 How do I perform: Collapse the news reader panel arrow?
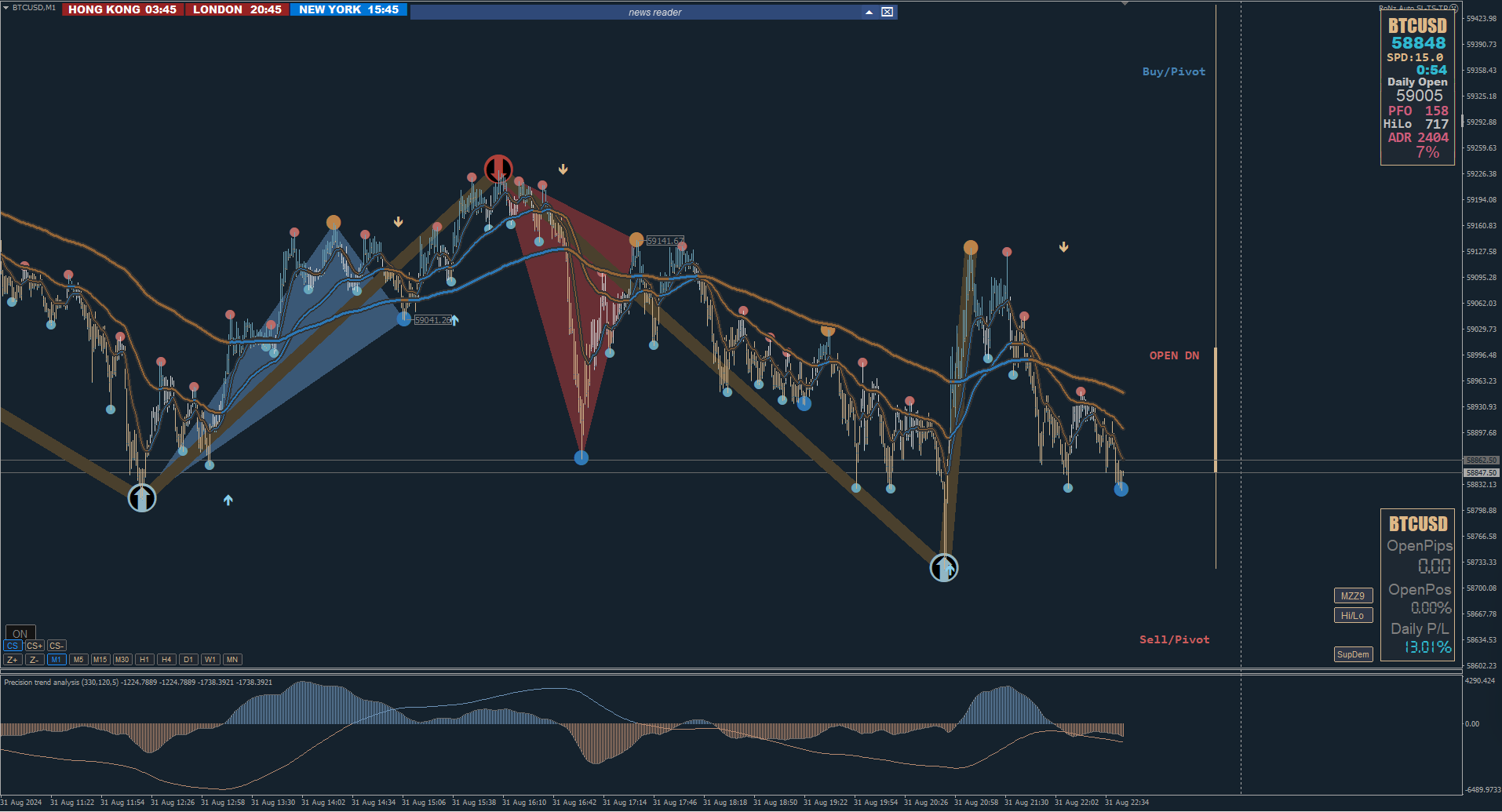pyautogui.click(x=869, y=12)
